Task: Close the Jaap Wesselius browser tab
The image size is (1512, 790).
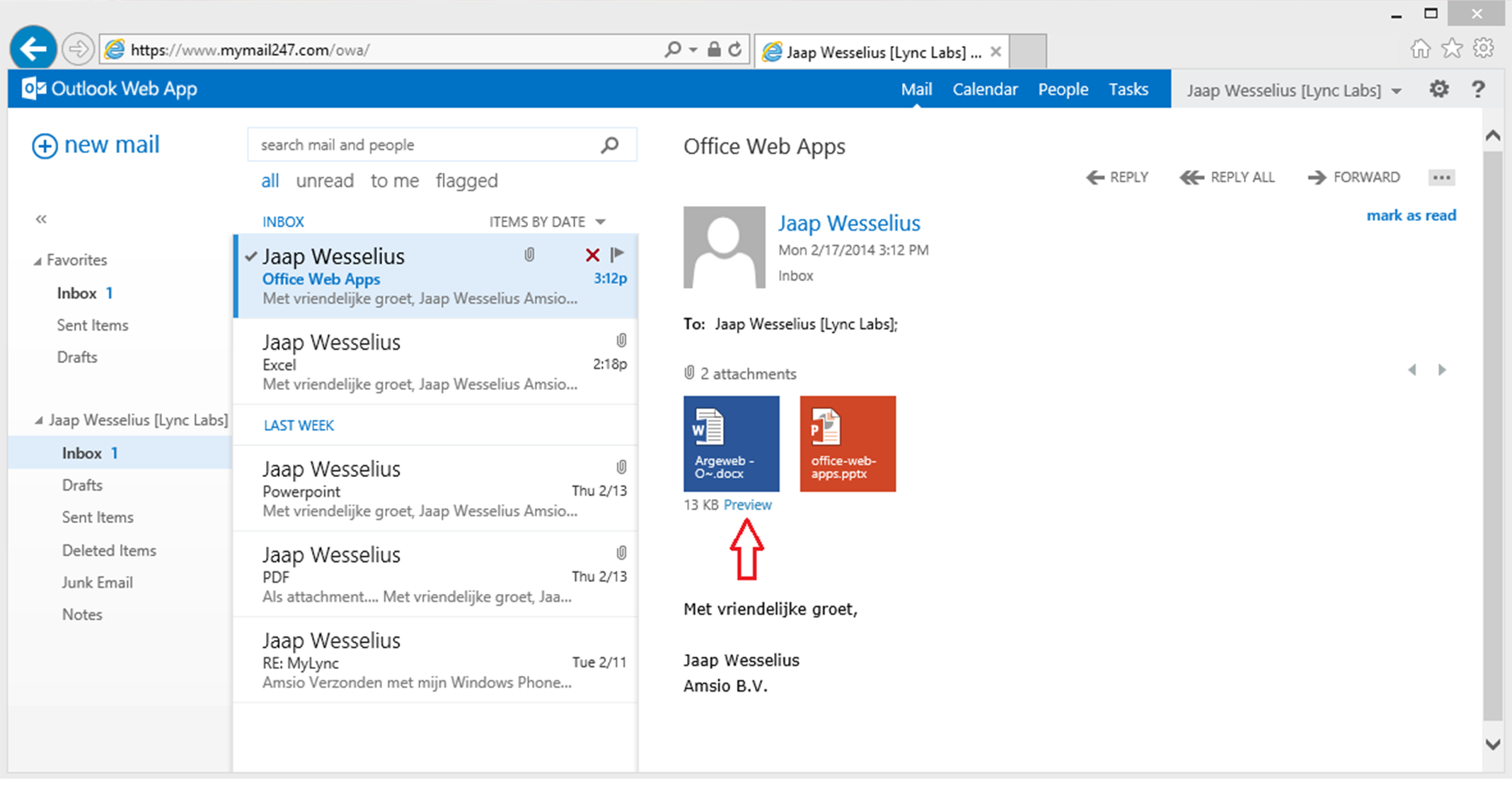Action: [996, 52]
